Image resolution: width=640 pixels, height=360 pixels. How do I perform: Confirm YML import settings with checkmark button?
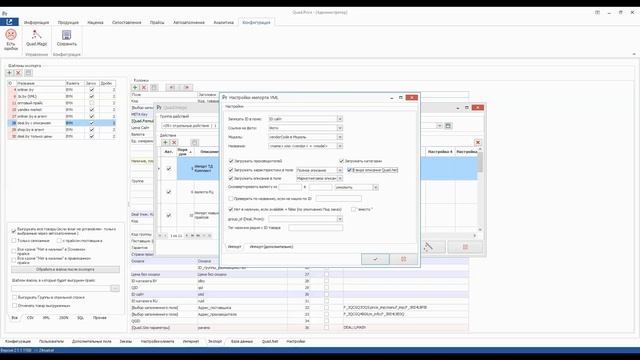[x=375, y=259]
